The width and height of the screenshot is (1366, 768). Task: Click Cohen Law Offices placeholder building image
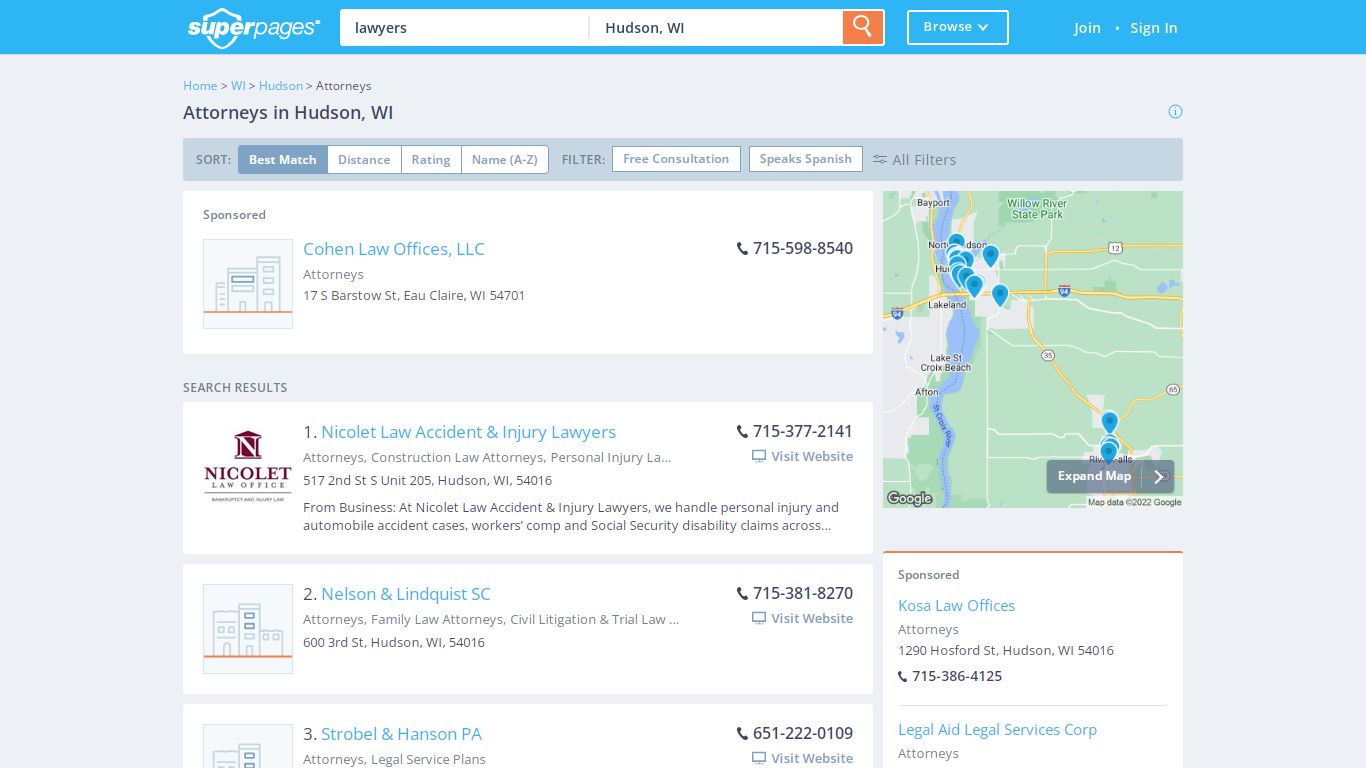(x=248, y=284)
